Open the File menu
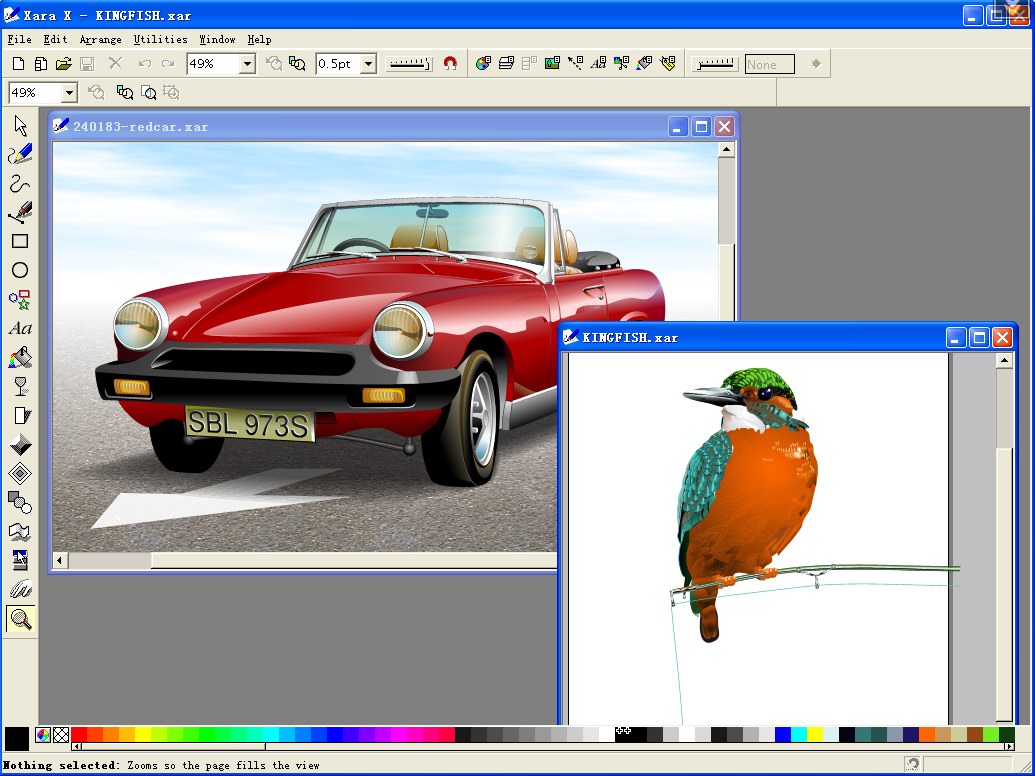The image size is (1035, 776). pyautogui.click(x=19, y=40)
